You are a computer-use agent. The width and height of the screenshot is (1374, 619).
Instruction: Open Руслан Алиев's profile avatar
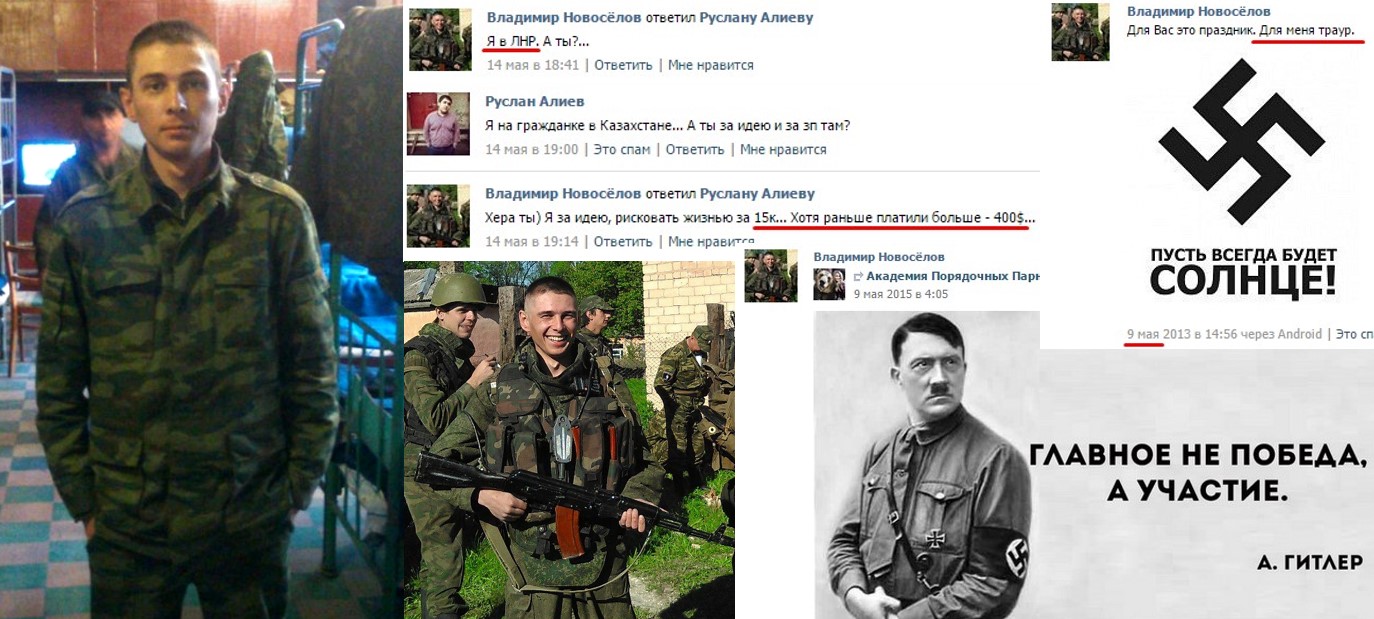pos(438,124)
